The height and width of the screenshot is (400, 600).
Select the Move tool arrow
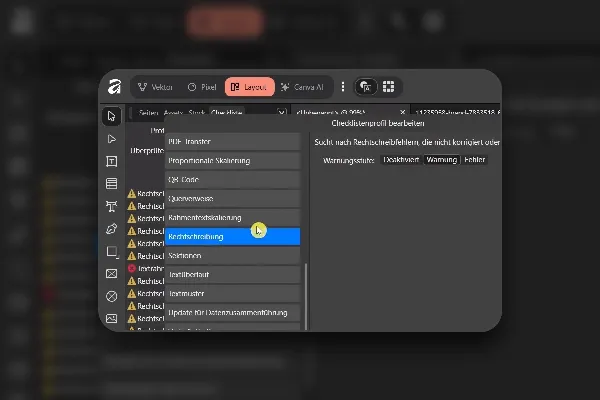pos(111,116)
